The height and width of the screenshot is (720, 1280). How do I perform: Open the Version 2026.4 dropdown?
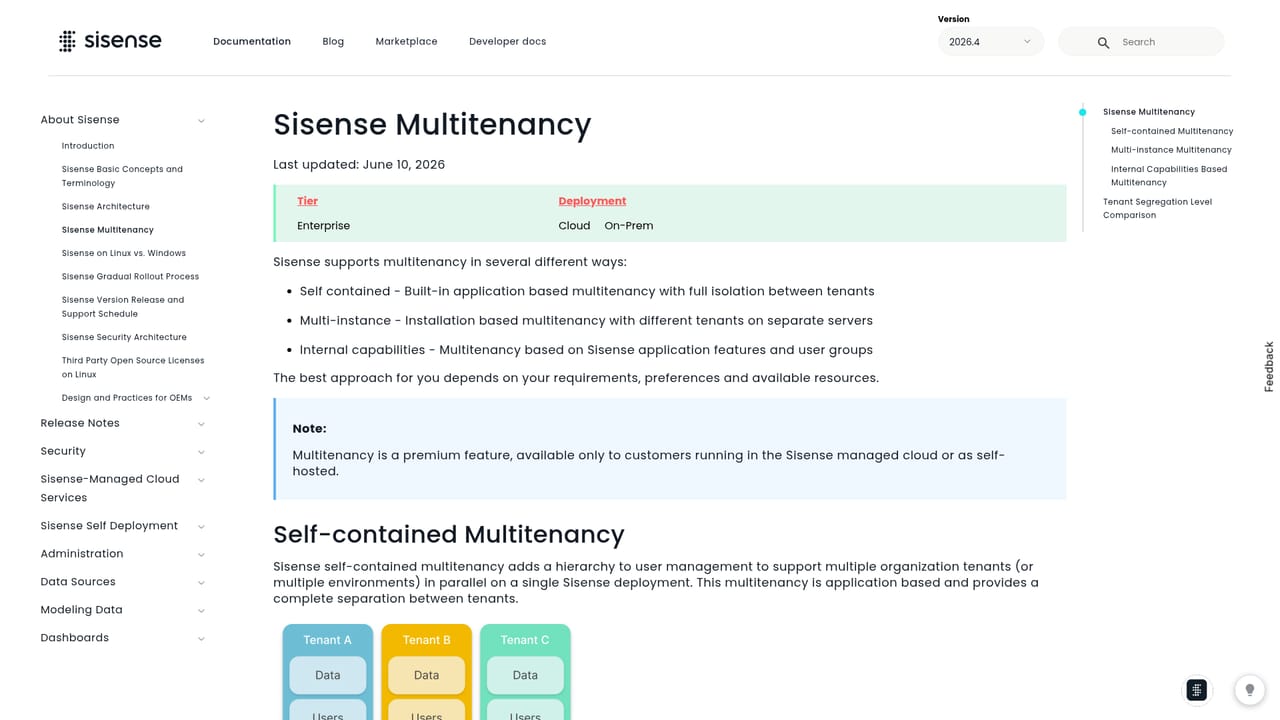coord(990,42)
